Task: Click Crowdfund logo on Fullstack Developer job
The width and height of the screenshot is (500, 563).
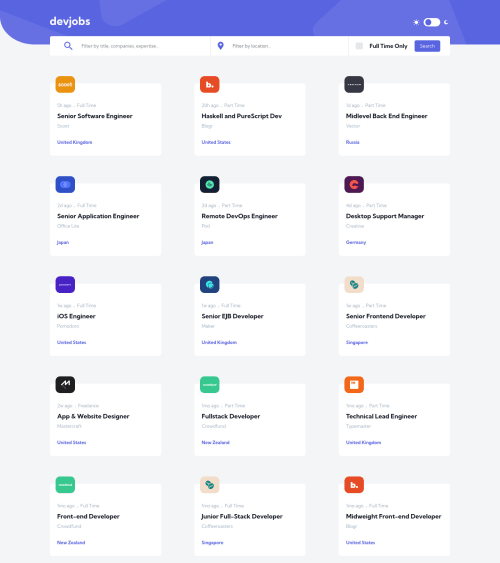Action: 210,385
